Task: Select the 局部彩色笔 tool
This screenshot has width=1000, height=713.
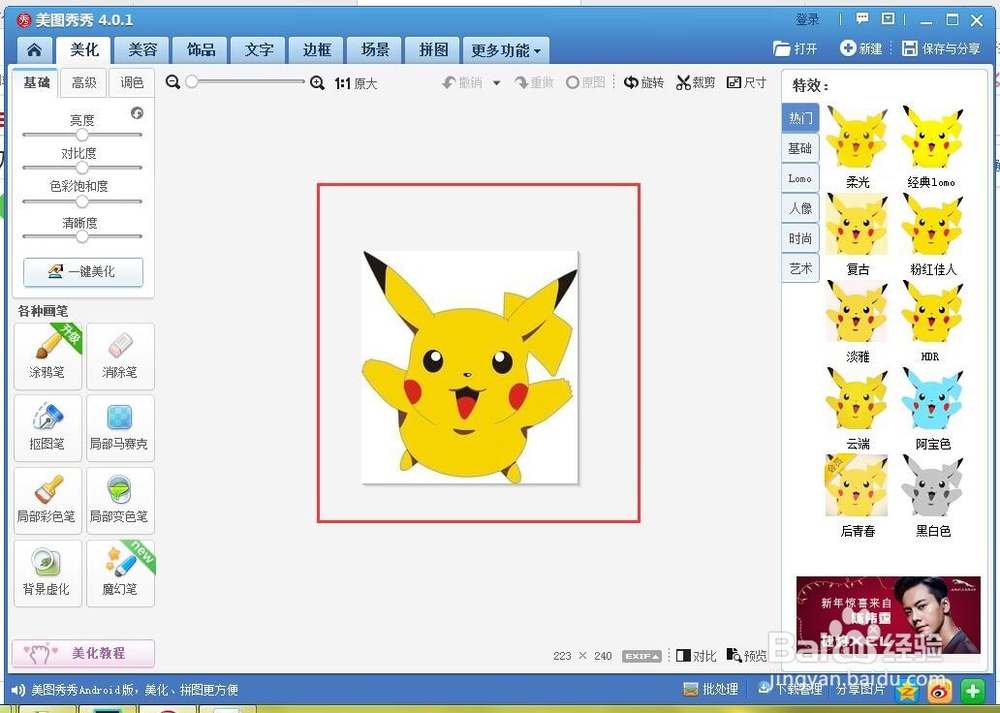Action: [48, 501]
